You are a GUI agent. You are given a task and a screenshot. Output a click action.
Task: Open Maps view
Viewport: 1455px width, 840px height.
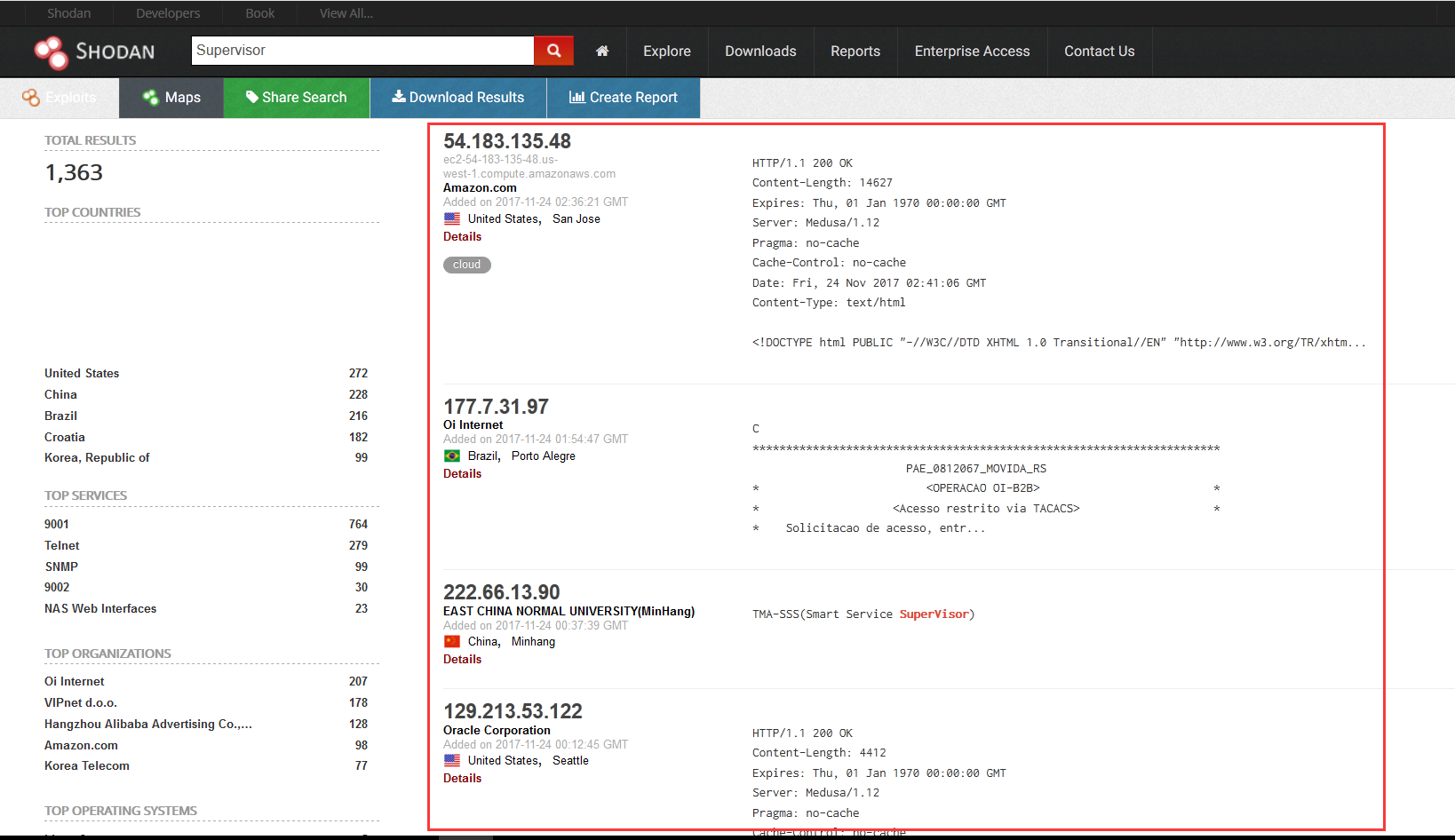171,98
